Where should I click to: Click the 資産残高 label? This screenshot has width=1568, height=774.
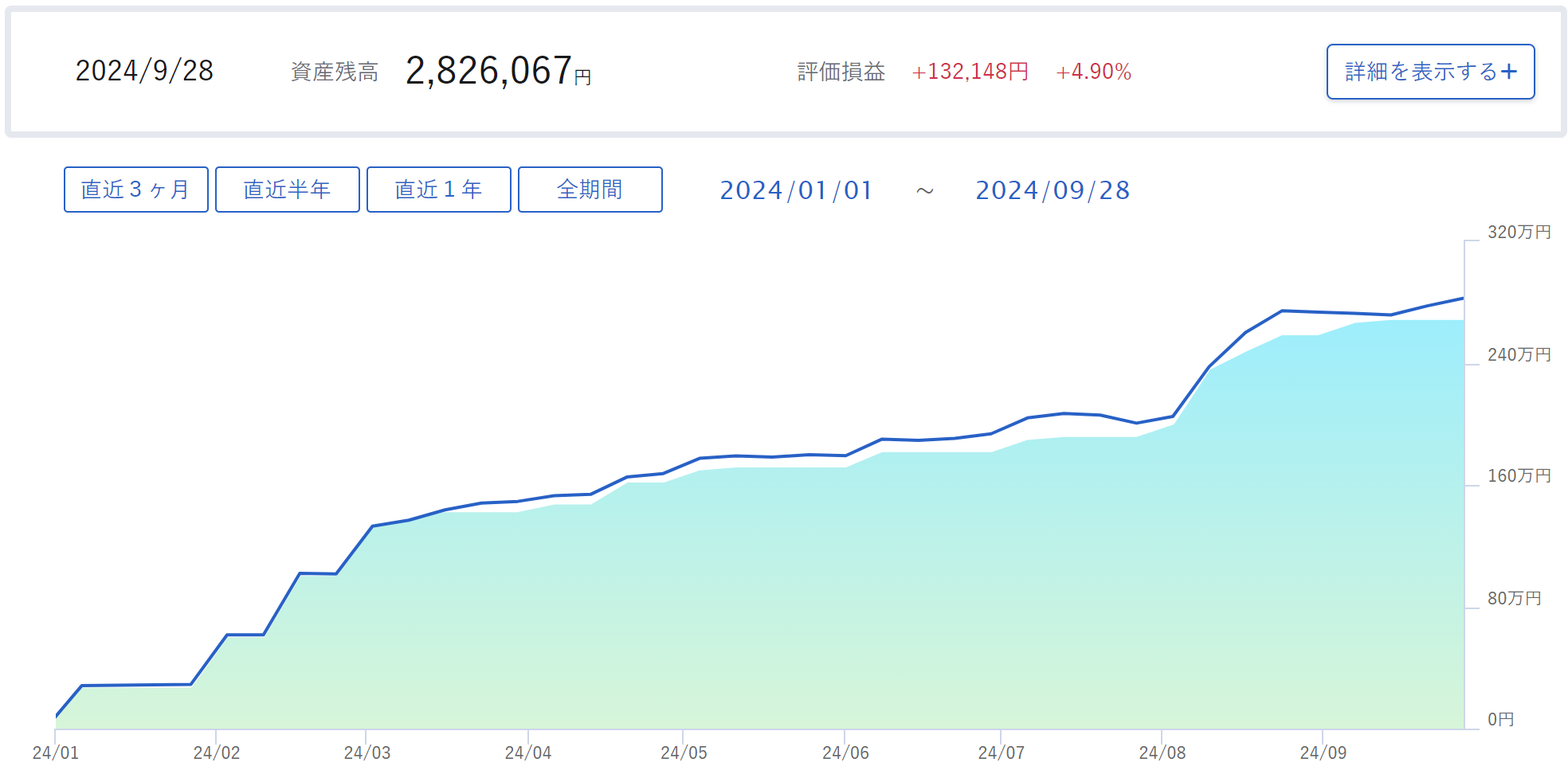tap(335, 72)
